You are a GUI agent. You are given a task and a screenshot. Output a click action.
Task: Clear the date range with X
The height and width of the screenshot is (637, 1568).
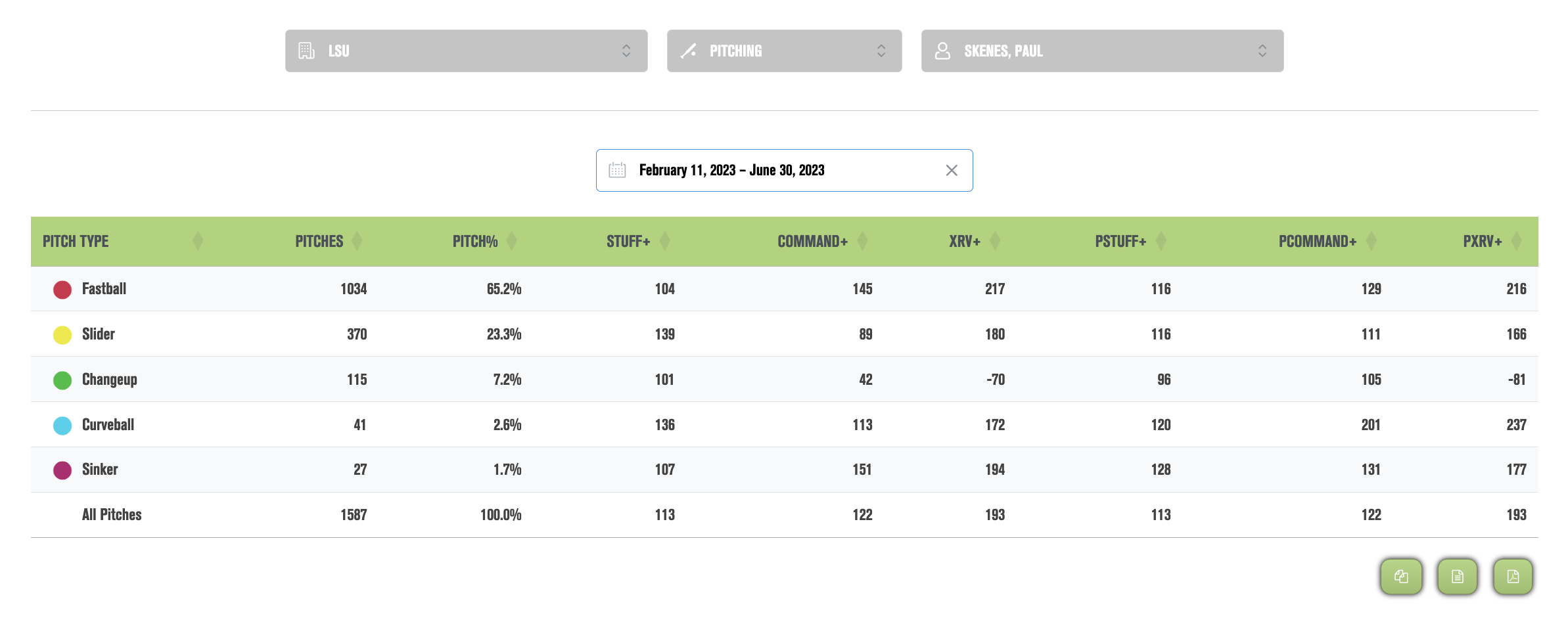tap(952, 170)
